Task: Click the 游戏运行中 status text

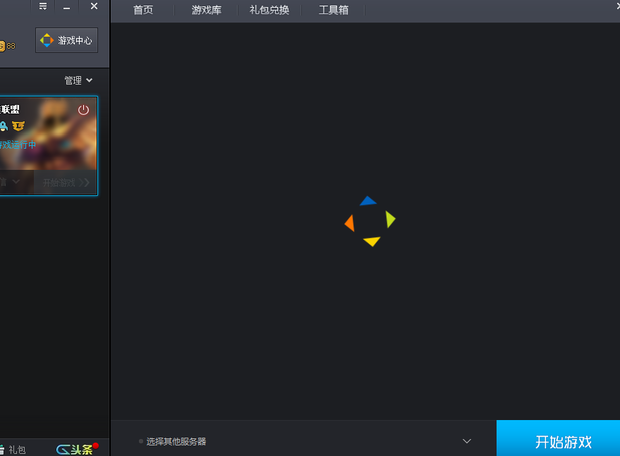Action: pyautogui.click(x=18, y=145)
